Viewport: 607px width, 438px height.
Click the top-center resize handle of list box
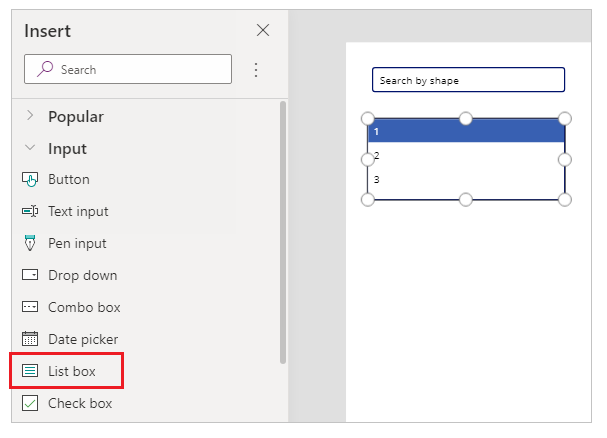tap(466, 118)
